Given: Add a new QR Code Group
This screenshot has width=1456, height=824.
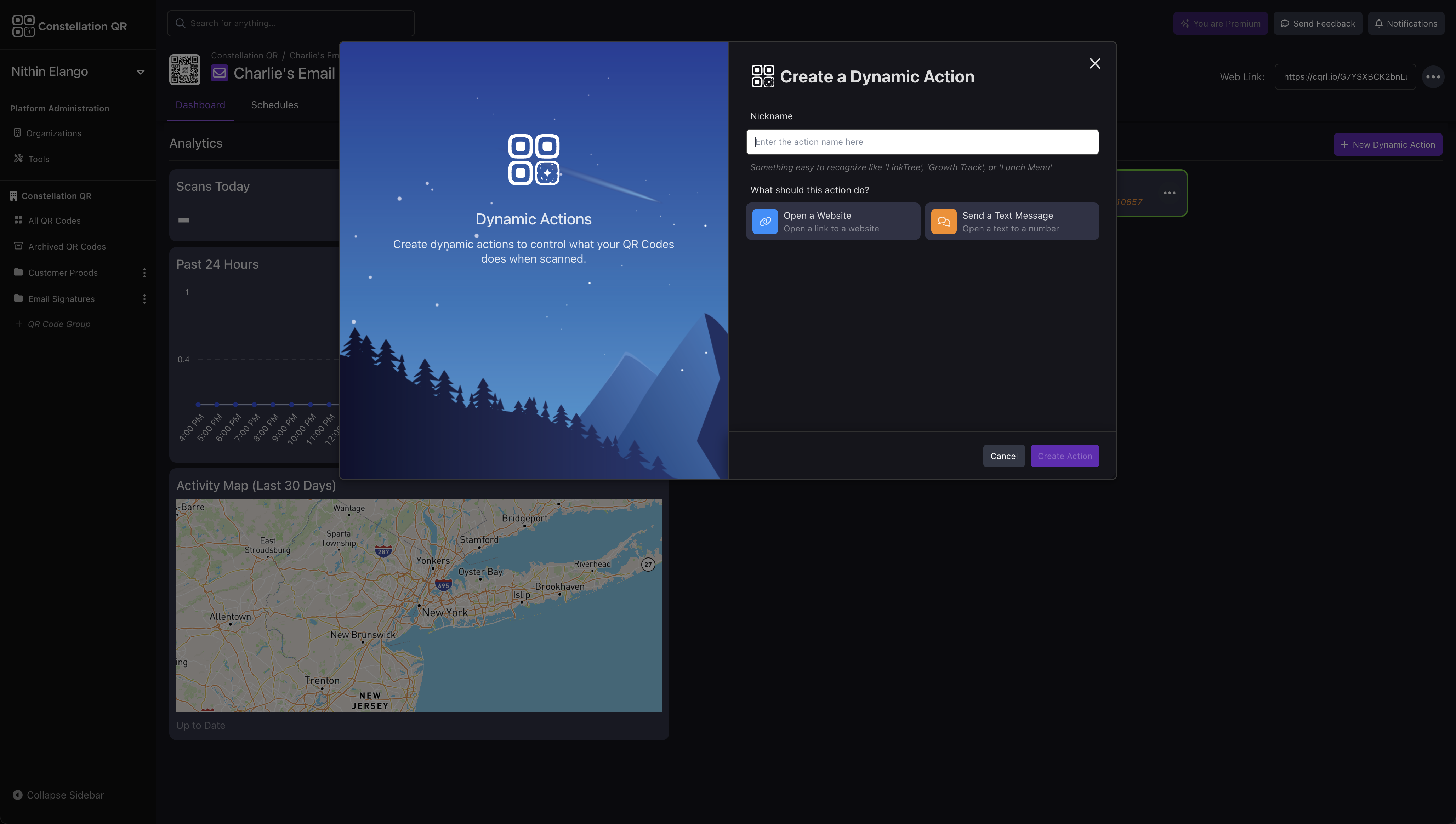Looking at the screenshot, I should 53,324.
